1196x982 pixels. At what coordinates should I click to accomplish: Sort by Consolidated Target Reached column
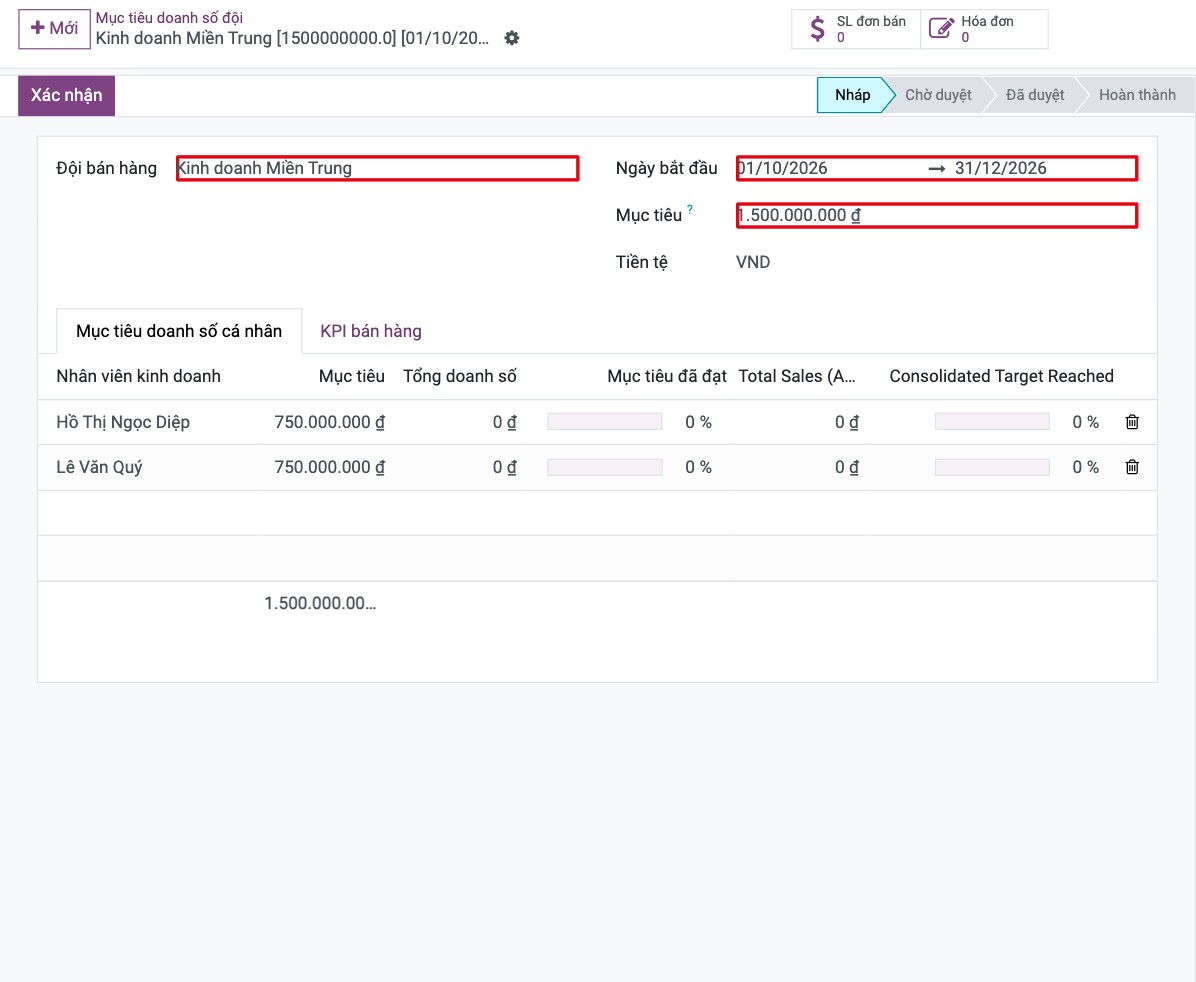click(x=1001, y=376)
